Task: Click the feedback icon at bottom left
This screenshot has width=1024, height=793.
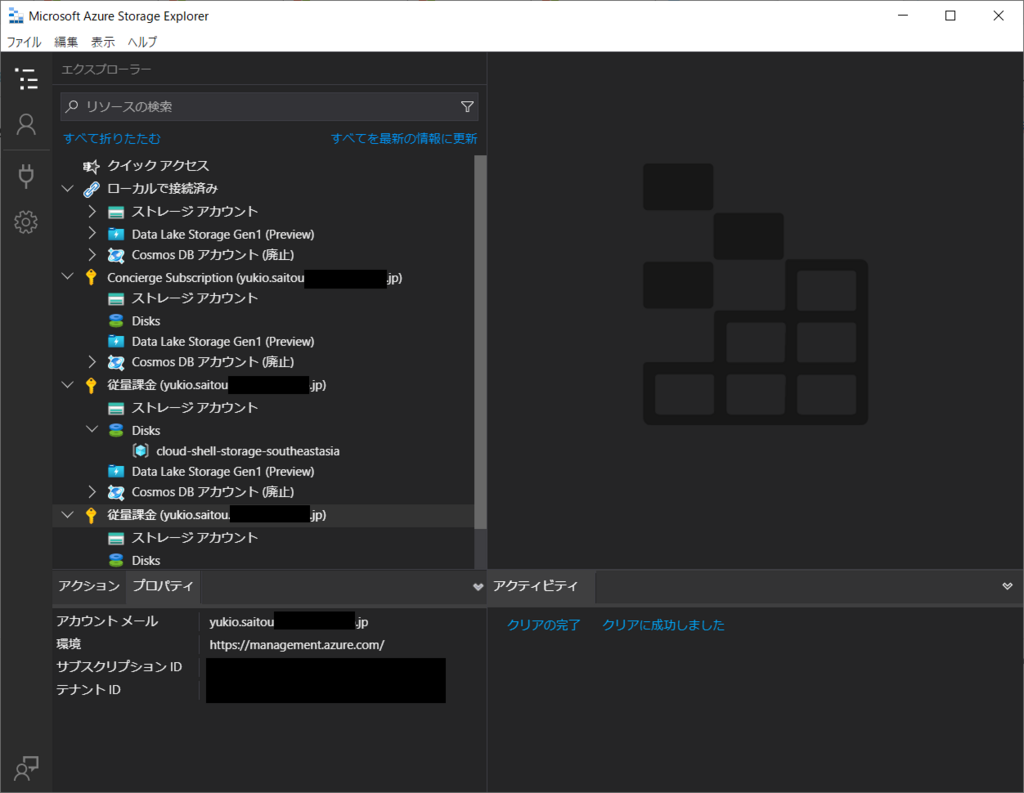Action: [x=26, y=767]
